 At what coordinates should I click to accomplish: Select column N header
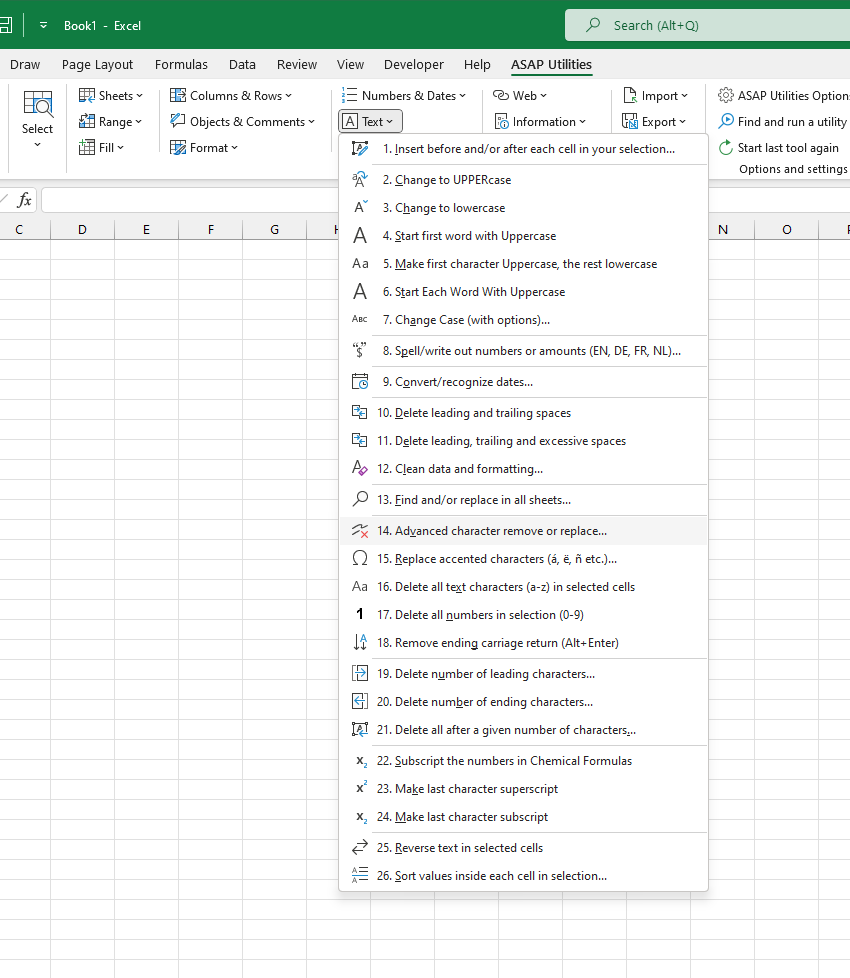pyautogui.click(x=723, y=230)
